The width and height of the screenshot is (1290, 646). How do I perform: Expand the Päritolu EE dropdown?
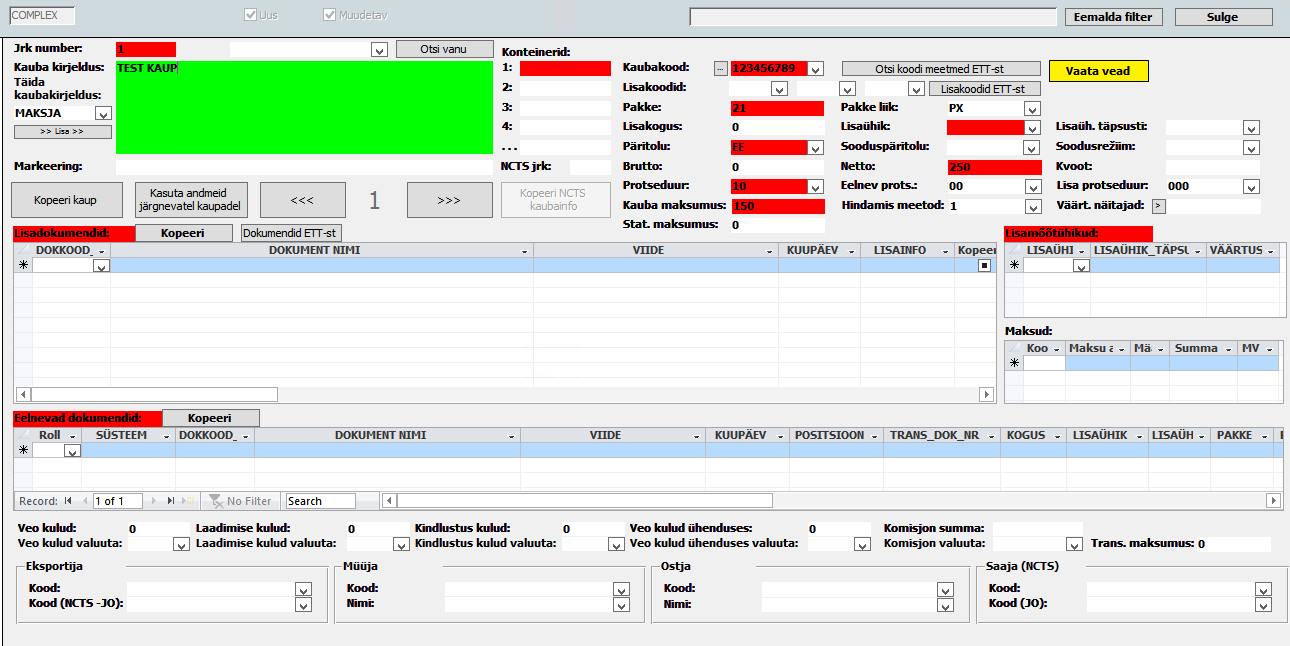tap(816, 147)
